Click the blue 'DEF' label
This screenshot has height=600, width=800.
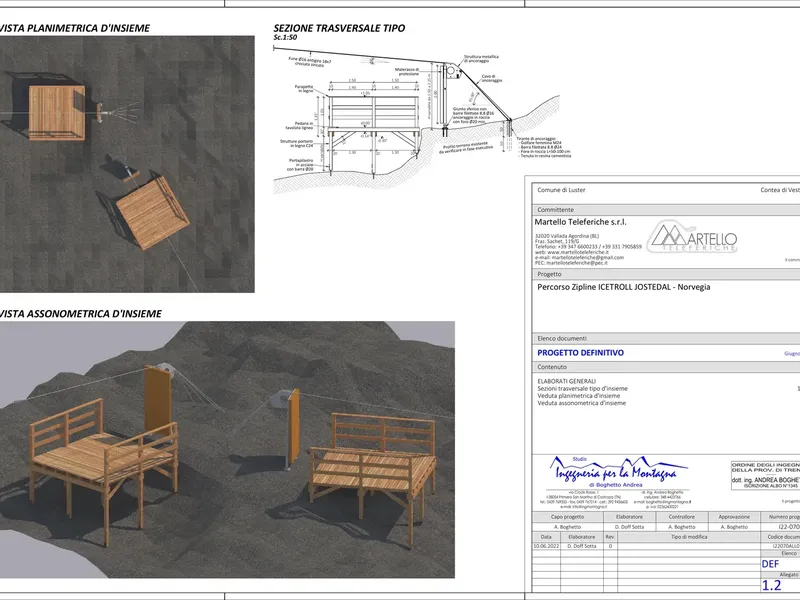(770, 564)
